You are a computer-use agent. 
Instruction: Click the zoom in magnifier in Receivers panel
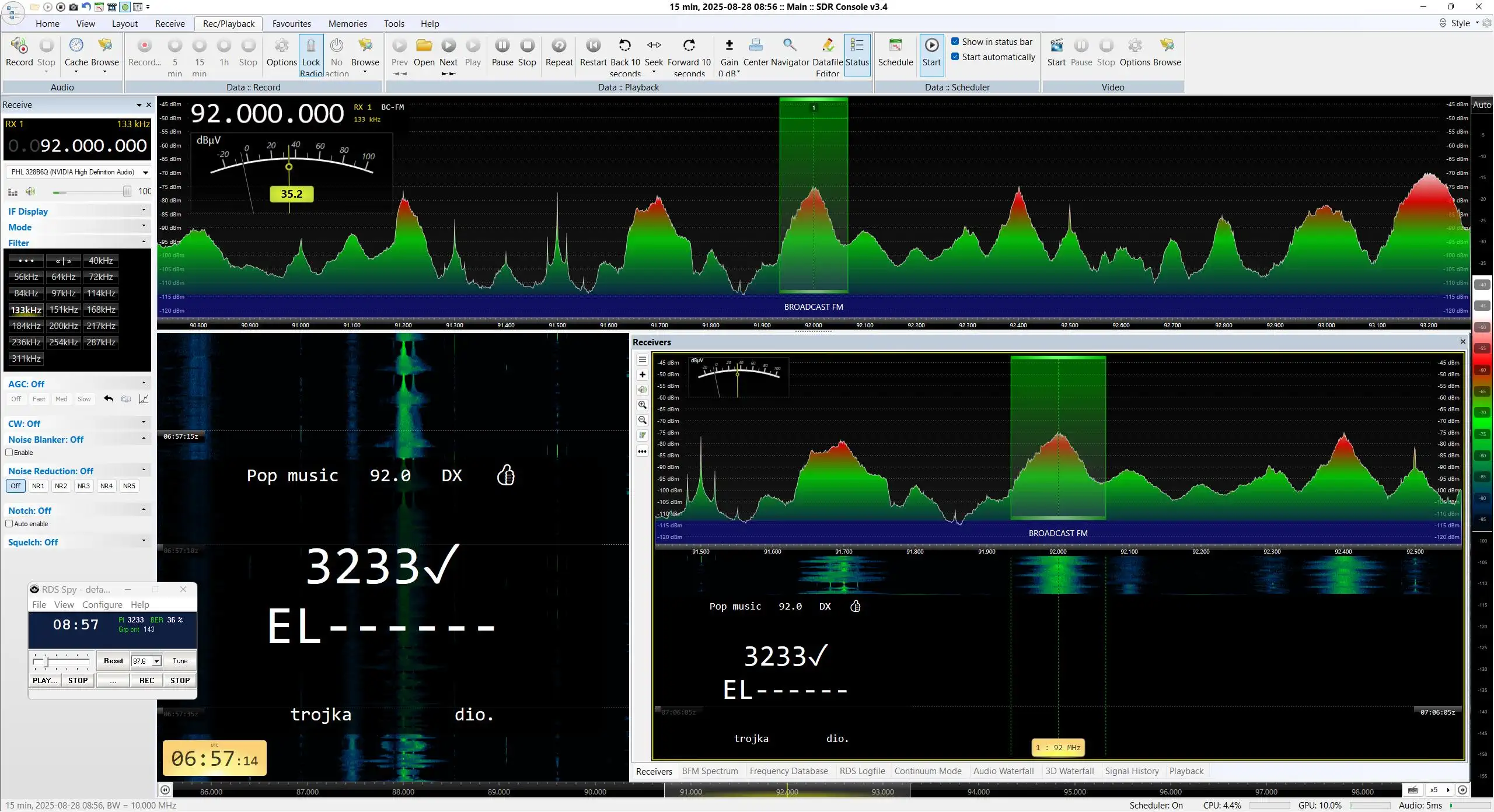(x=643, y=405)
